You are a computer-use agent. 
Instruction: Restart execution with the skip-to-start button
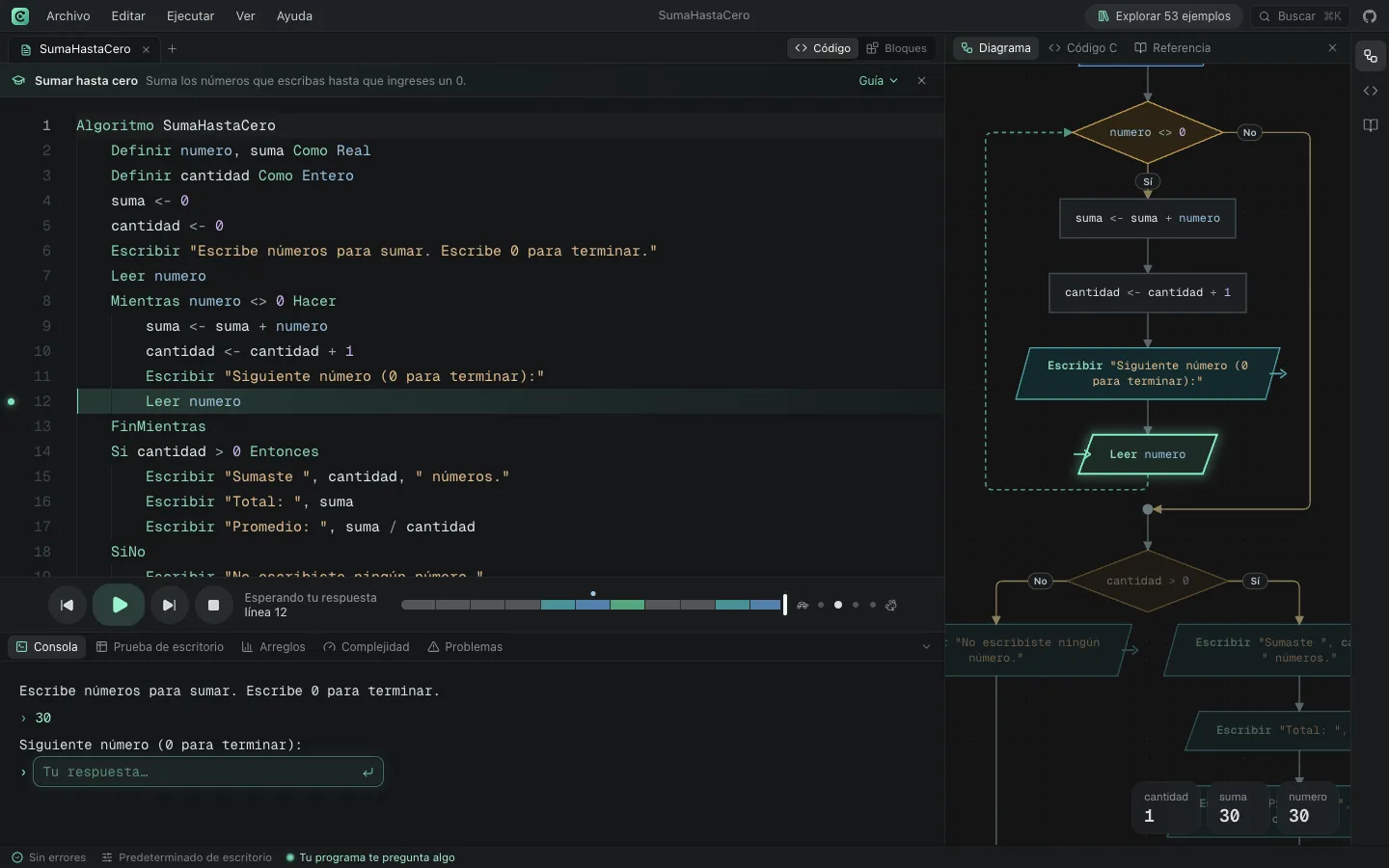tap(67, 606)
